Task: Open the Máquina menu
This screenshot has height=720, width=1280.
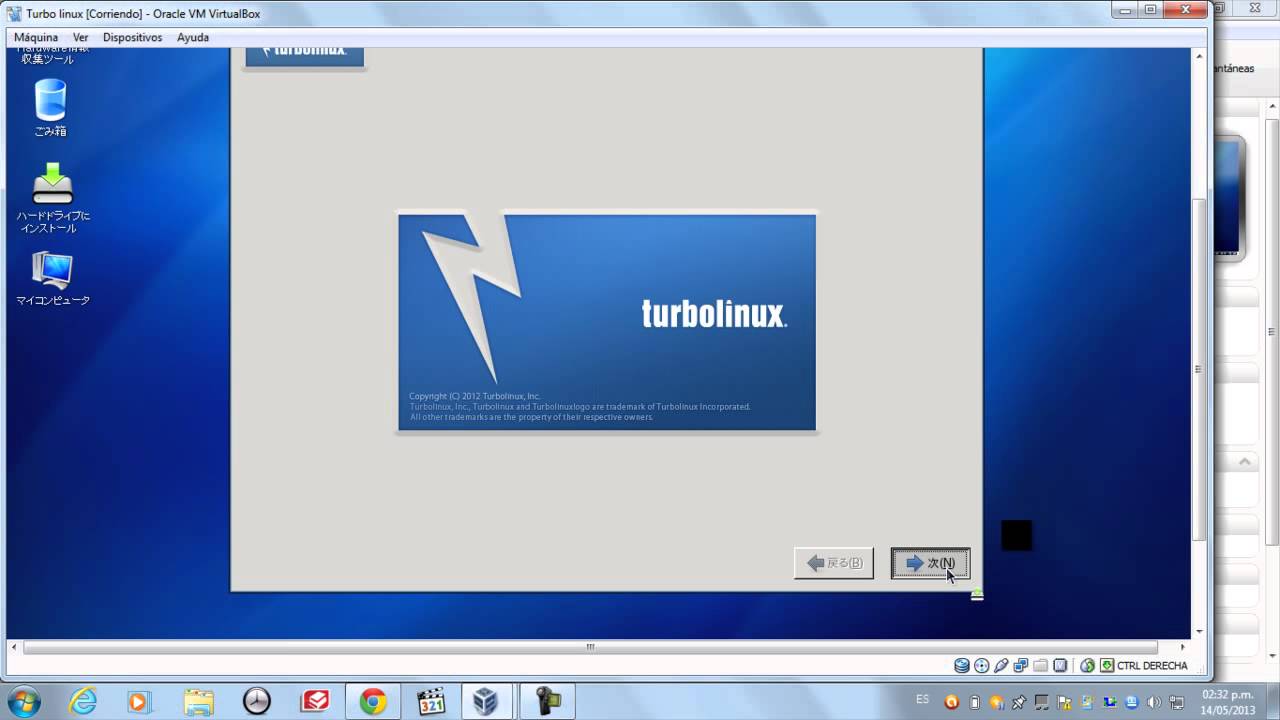Action: [36, 37]
